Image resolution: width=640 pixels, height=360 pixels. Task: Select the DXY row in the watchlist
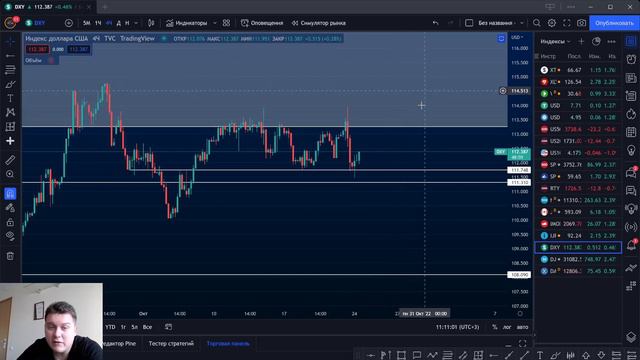coord(578,247)
